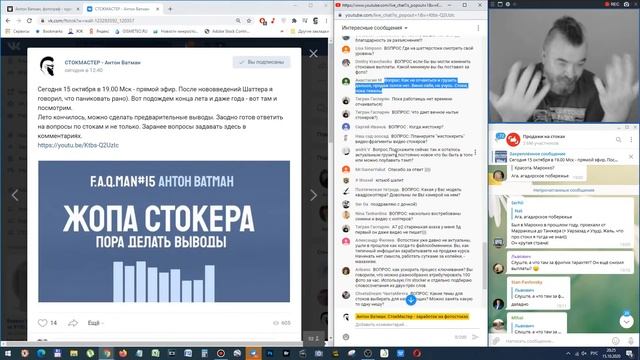
Task: Open the emoji picker in YouTube chat
Action: pyautogui.click(x=346, y=337)
